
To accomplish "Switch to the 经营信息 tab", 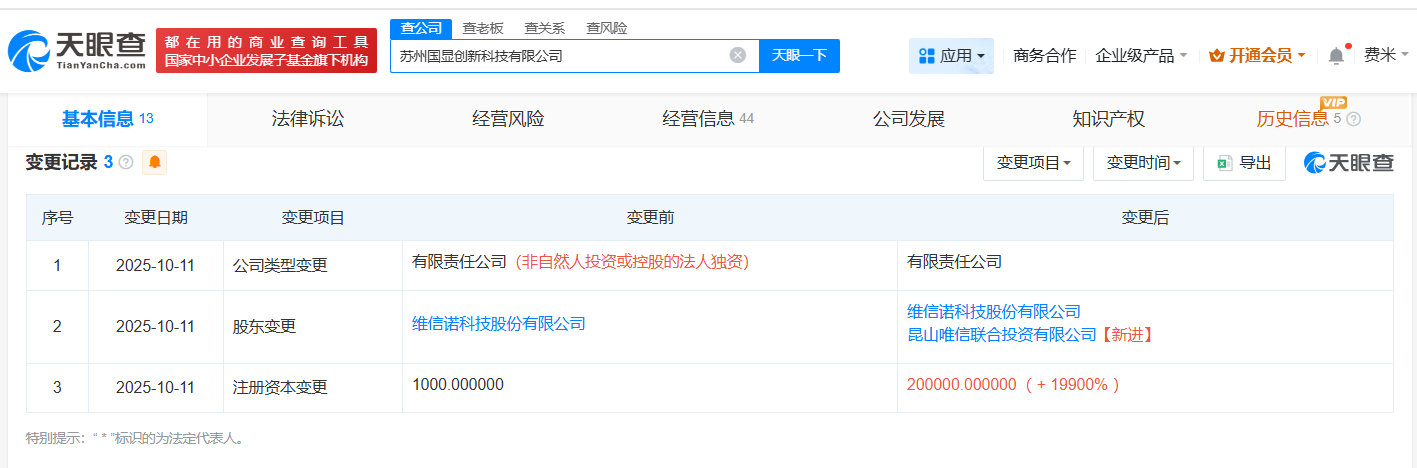I will 708,119.
